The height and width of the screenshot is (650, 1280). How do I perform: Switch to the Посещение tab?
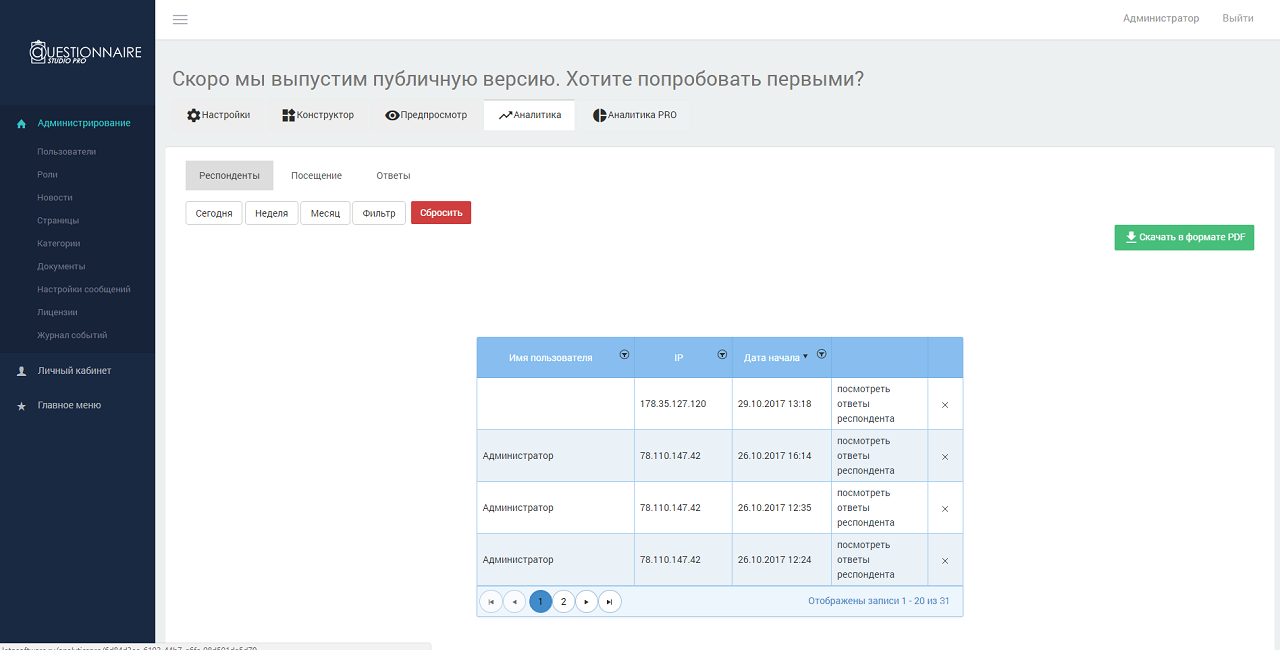point(316,175)
